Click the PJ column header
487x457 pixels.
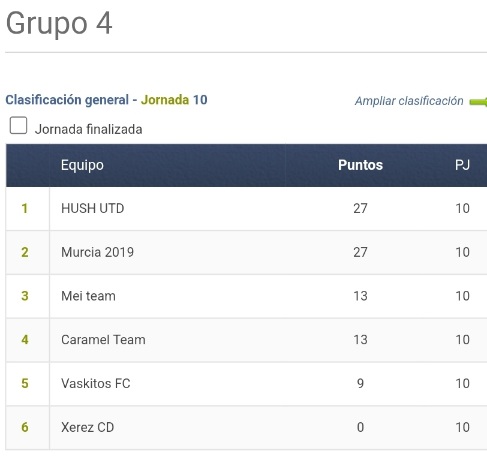tap(462, 165)
